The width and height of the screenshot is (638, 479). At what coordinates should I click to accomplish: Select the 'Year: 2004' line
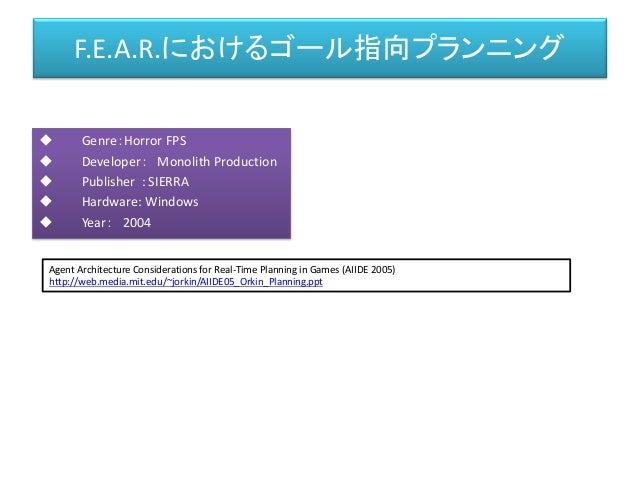pos(116,223)
